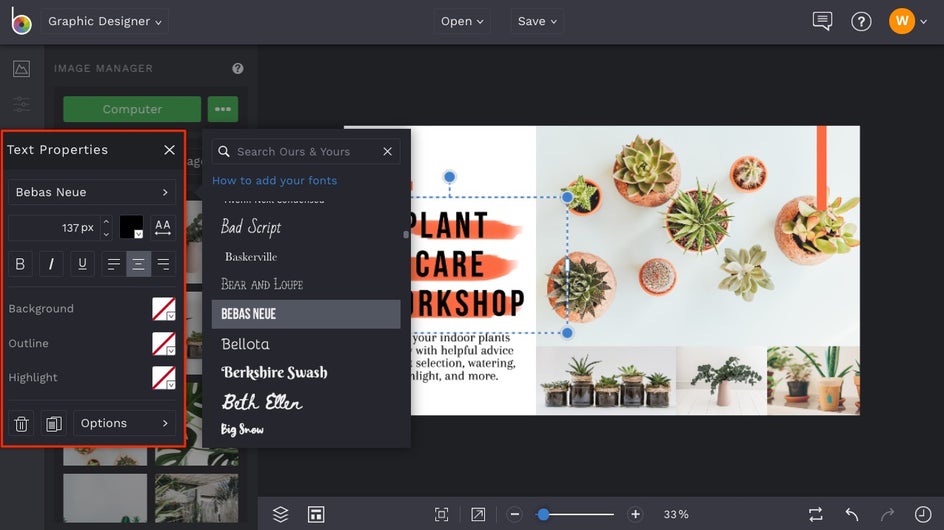Expand the text Options menu
The height and width of the screenshot is (530, 944).
[124, 424]
